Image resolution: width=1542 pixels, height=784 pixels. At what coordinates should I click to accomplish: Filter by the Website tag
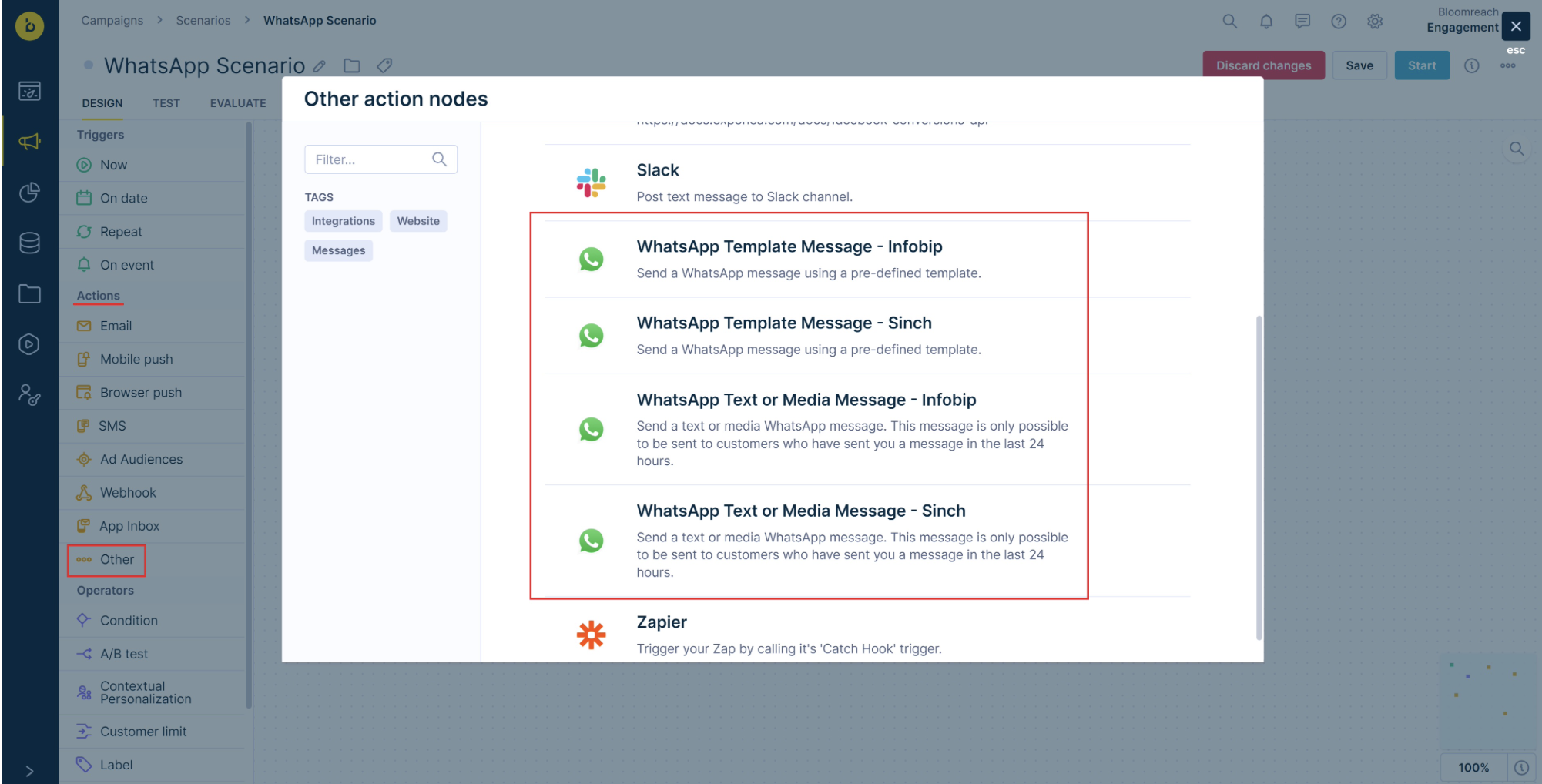coord(418,221)
